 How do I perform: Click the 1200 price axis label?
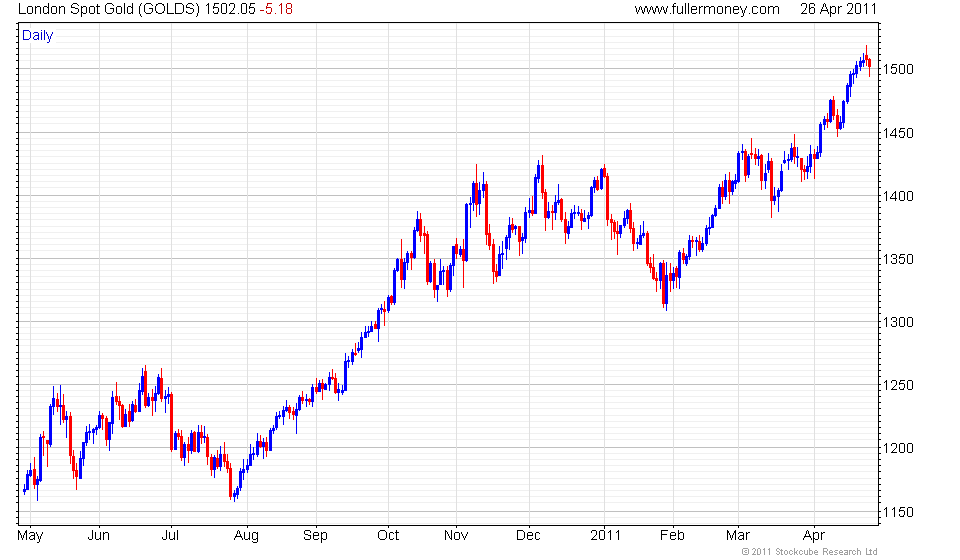898,448
